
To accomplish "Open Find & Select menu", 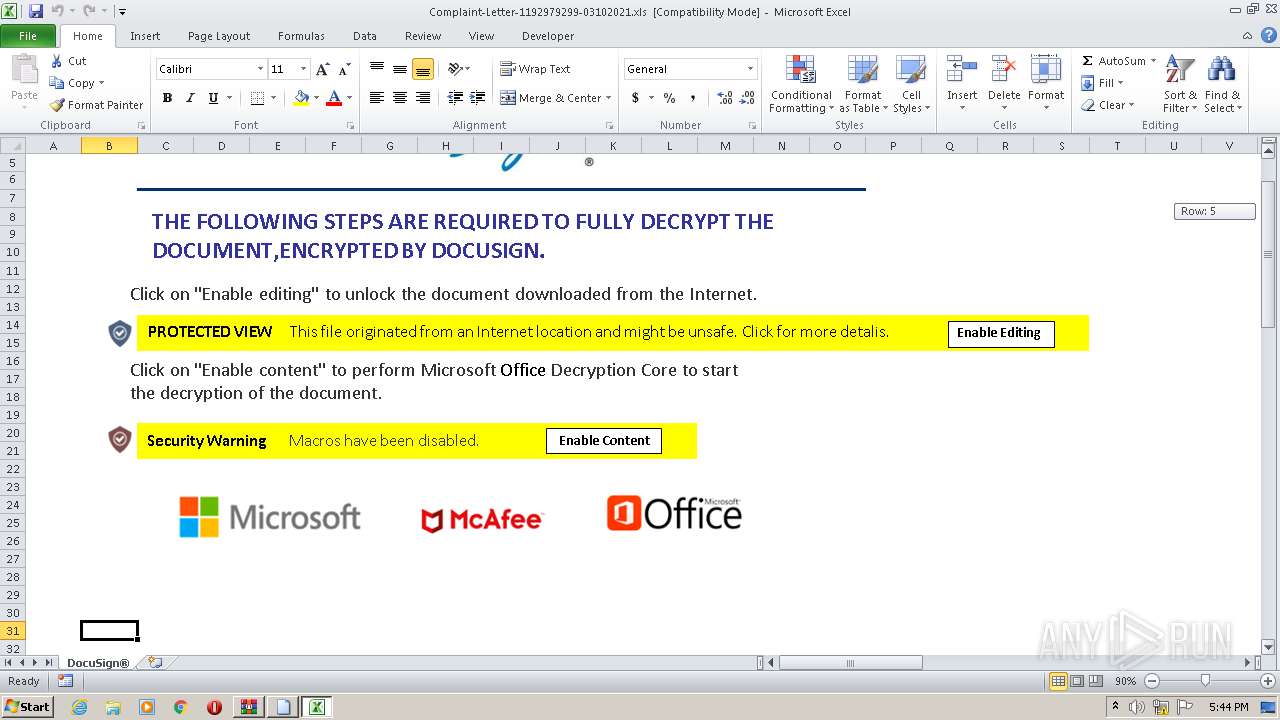I will click(1222, 84).
